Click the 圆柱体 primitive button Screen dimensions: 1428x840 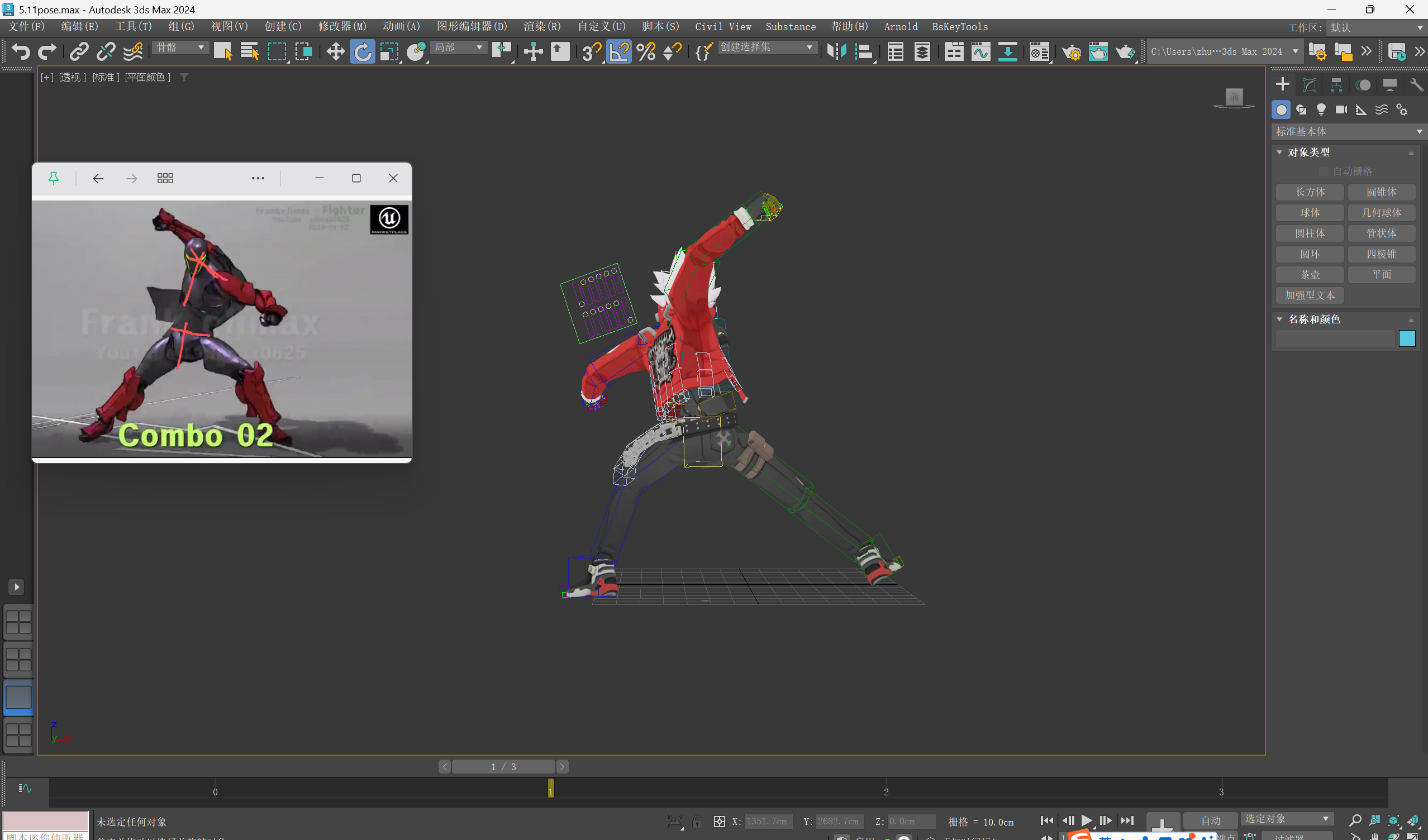[x=1310, y=233]
